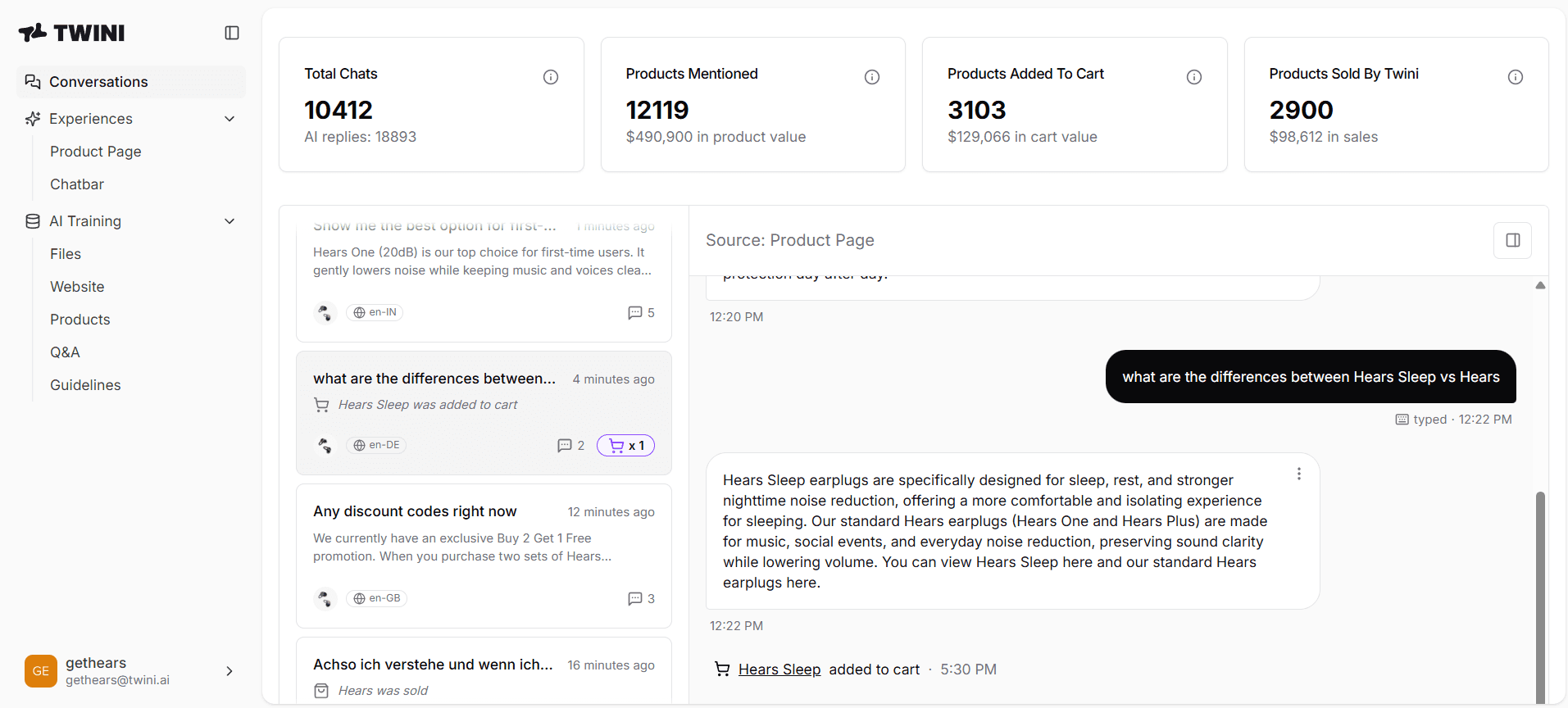Expand the gethears account menu

(x=230, y=671)
